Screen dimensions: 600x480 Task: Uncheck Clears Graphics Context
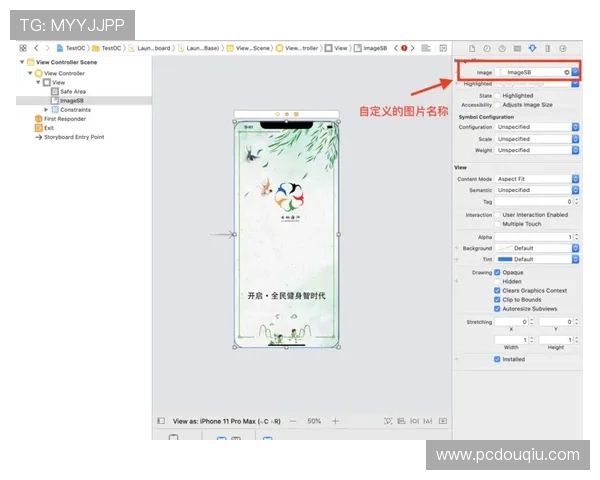pos(497,291)
